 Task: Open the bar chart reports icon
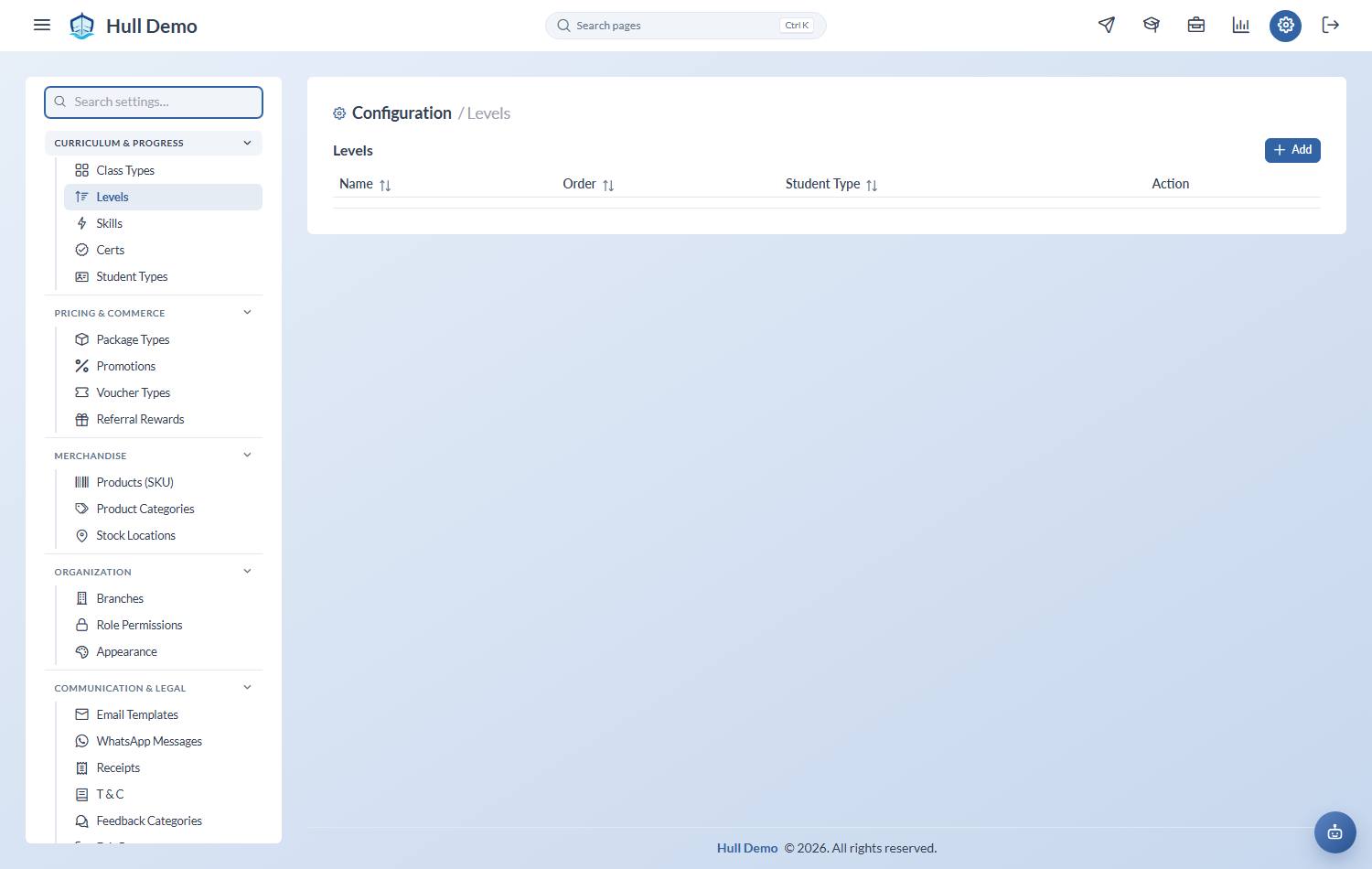click(x=1241, y=25)
